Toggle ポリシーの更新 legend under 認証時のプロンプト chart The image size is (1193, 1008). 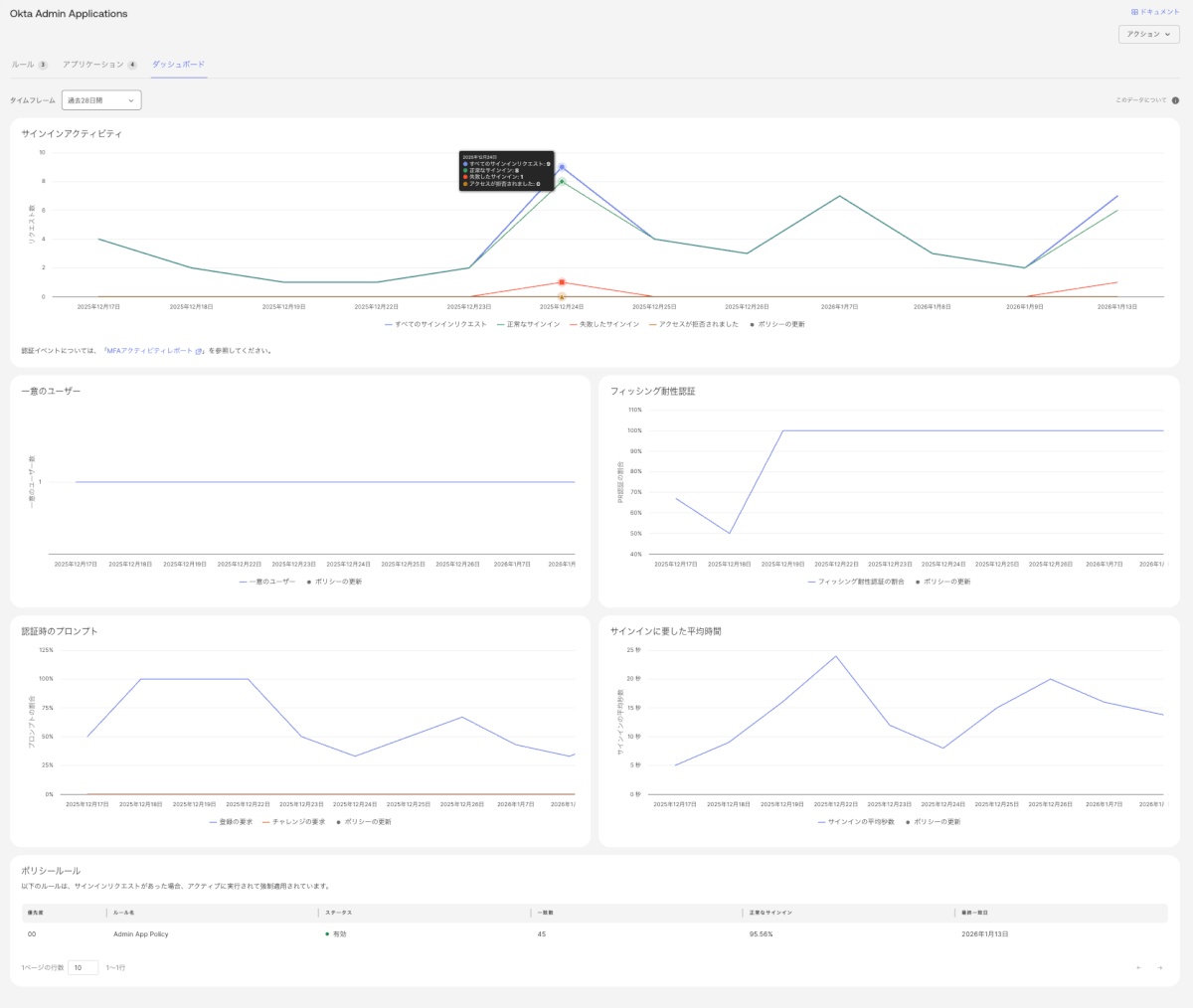[364, 822]
